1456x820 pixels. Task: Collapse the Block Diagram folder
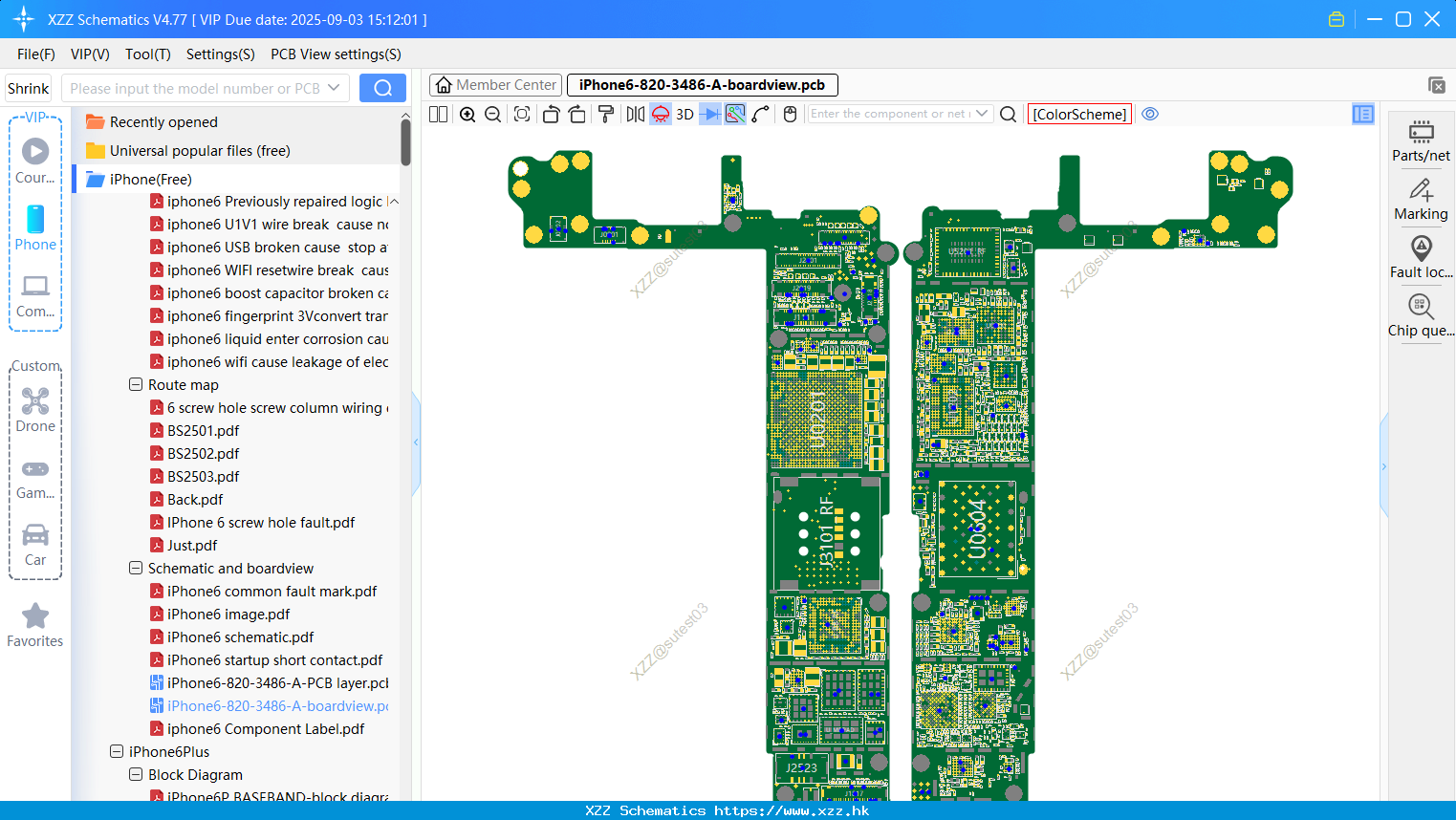tap(136, 774)
